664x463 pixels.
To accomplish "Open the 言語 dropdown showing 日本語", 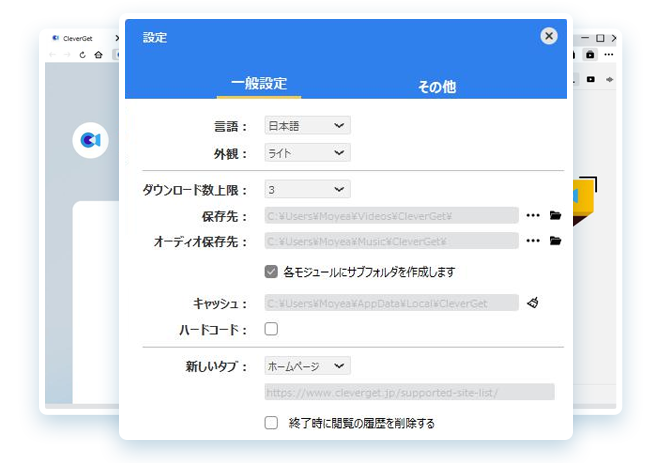I will [x=307, y=125].
